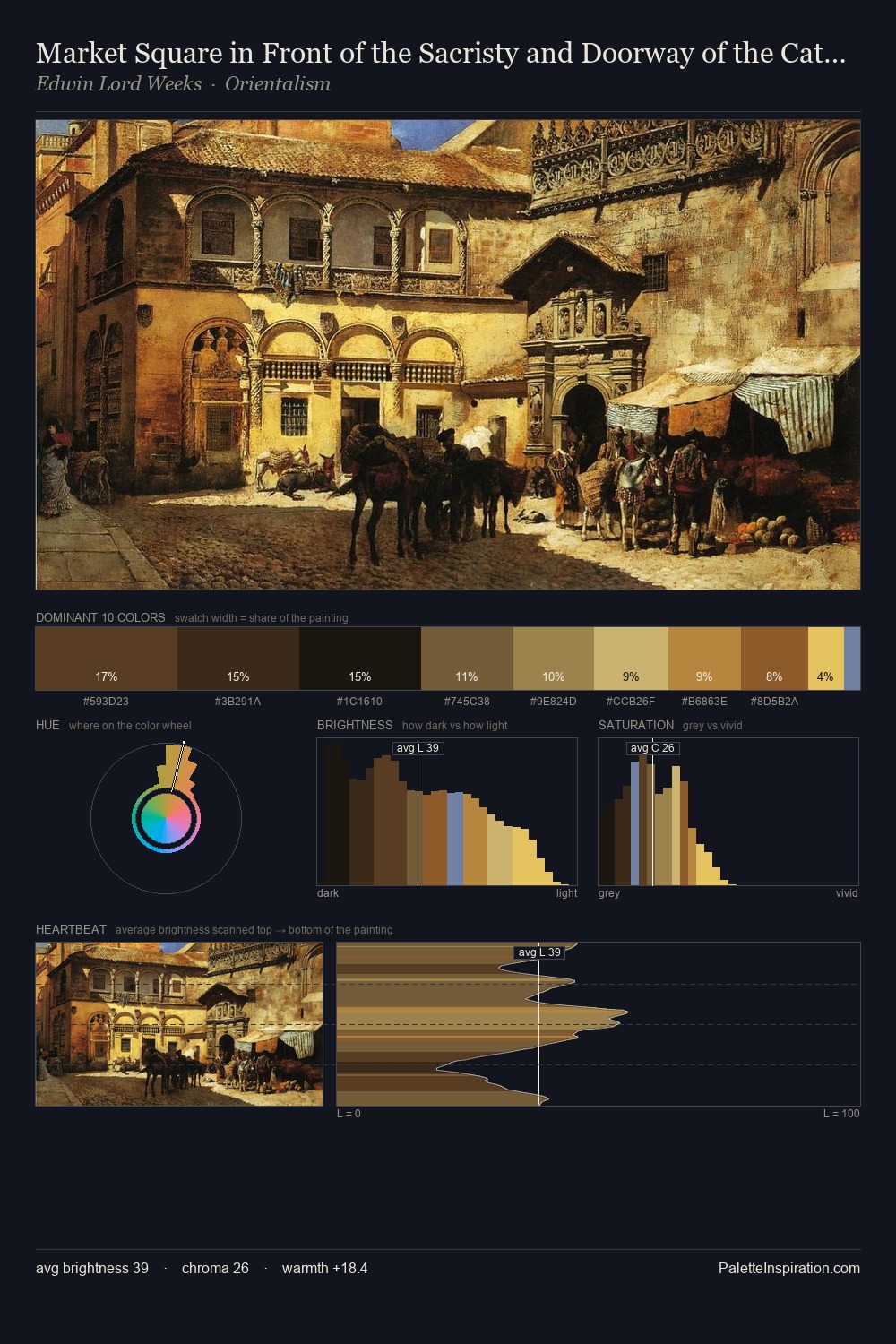The image size is (896, 1344).
Task: Click the 'avg brightness 39' footer stat
Action: (x=92, y=1268)
